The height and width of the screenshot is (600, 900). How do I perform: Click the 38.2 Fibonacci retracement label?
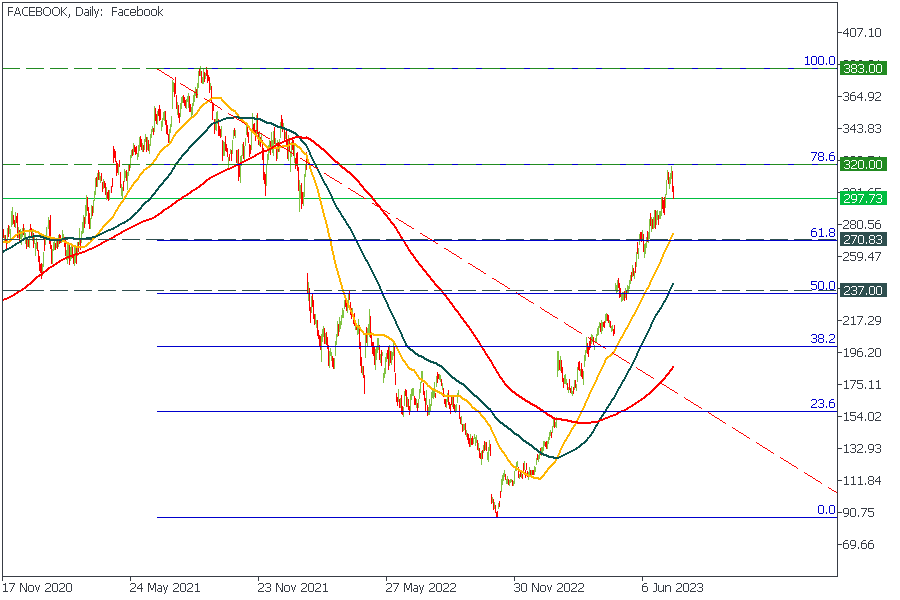[822, 339]
